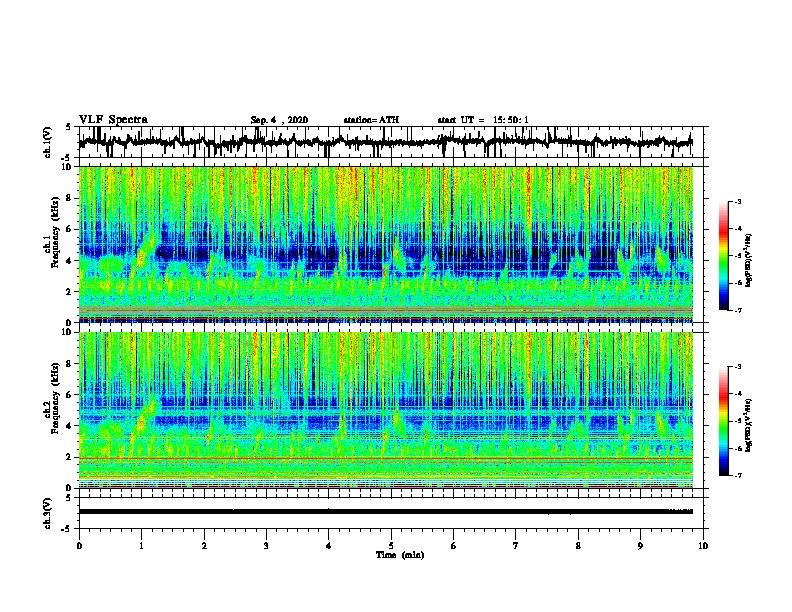Click the "ch.3(V)" waveform axis label
Image resolution: width=792 pixels, height=612 pixels.
(48, 513)
